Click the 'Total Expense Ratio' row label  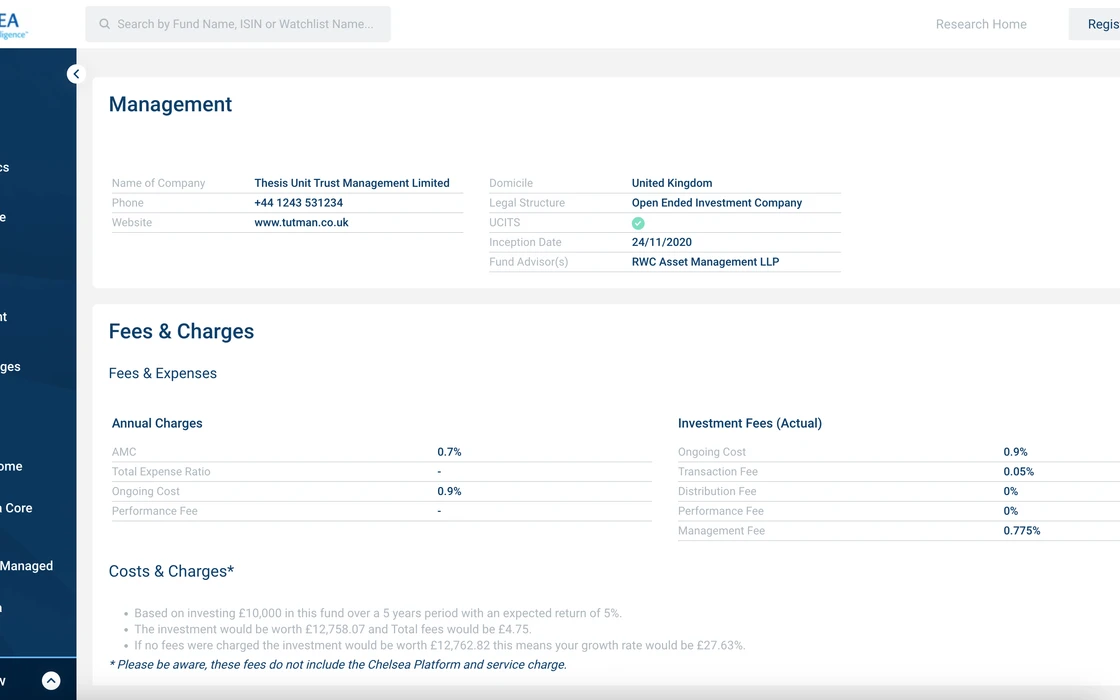(161, 471)
